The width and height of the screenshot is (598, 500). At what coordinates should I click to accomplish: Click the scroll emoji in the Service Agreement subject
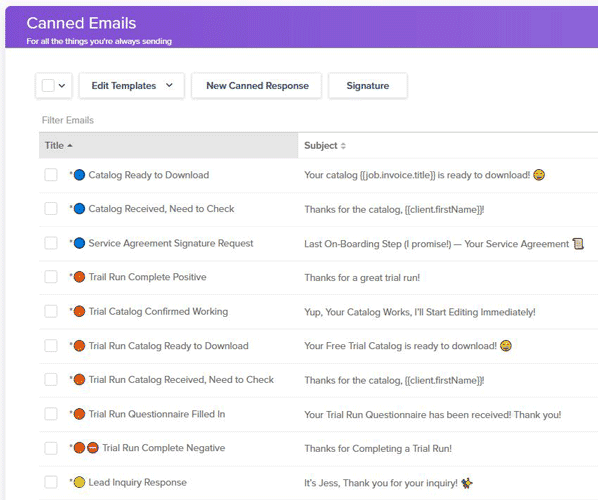[578, 243]
